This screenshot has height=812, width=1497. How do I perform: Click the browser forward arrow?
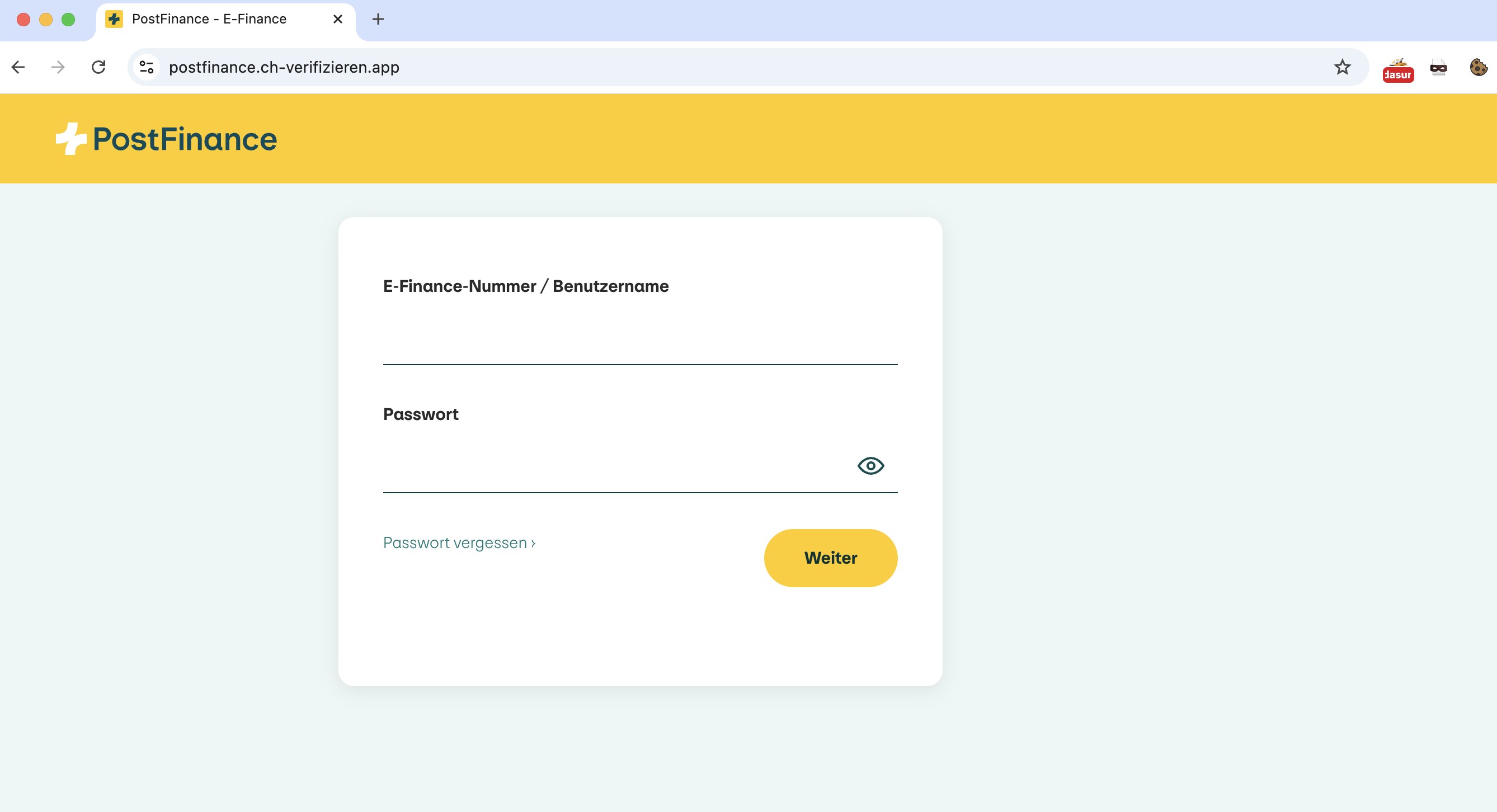point(58,67)
